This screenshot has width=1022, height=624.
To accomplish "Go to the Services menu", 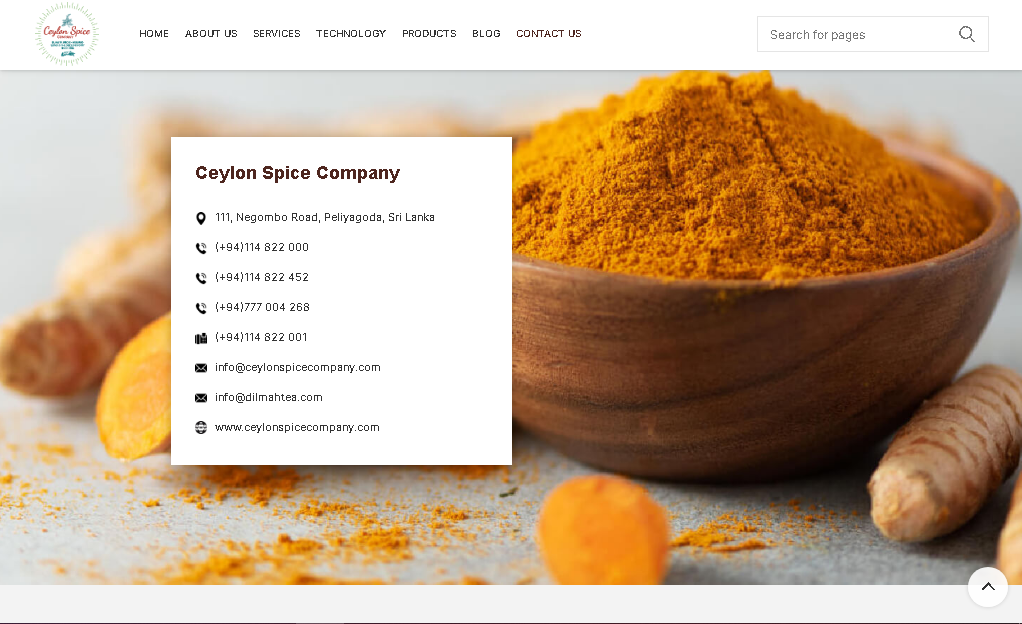I will pyautogui.click(x=276, y=33).
